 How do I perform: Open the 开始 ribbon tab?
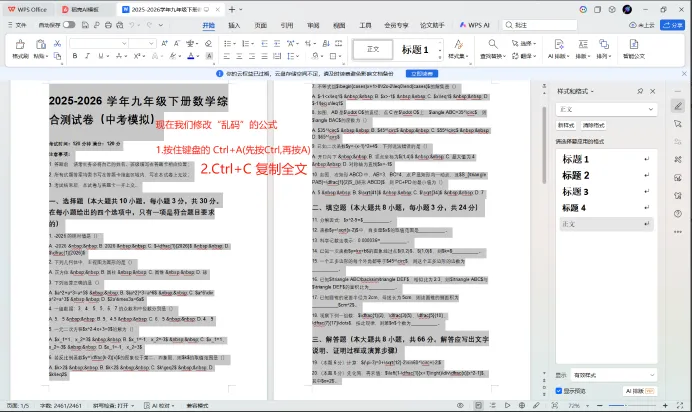click(208, 26)
